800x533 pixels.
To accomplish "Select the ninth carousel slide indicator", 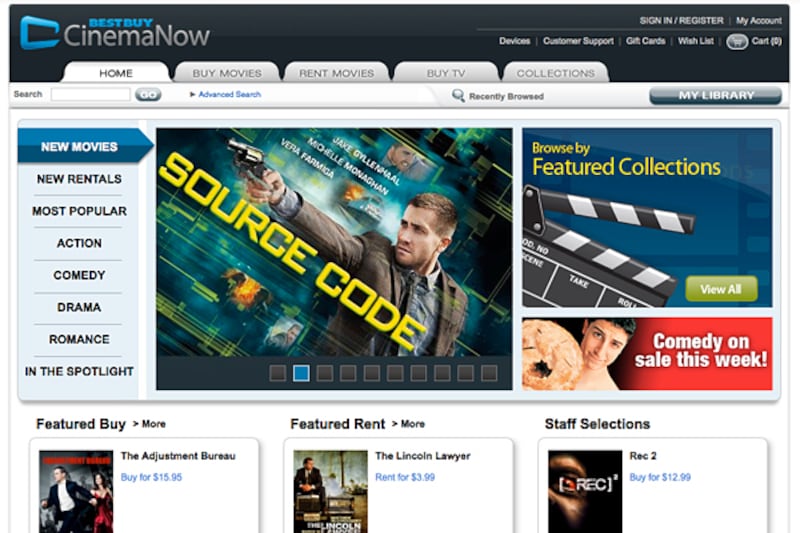I will (465, 373).
